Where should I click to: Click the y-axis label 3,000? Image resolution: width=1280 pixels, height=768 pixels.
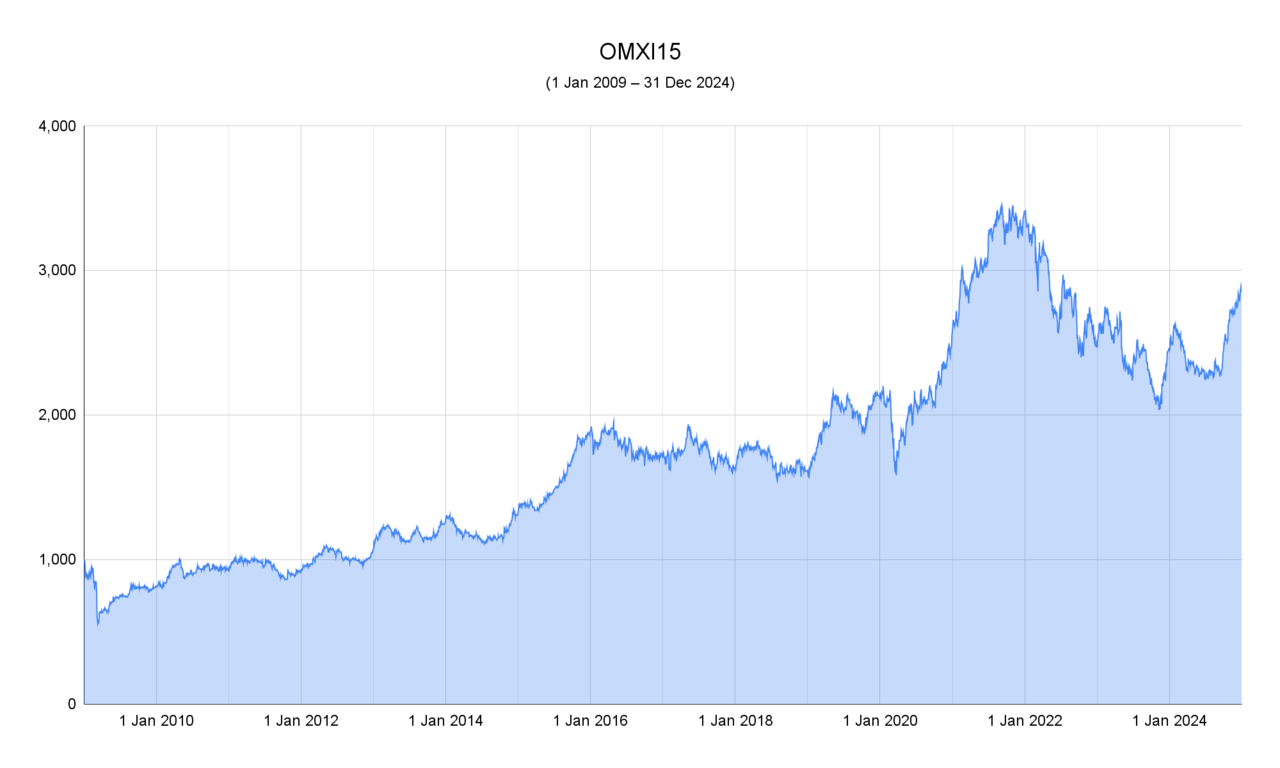click(56, 270)
